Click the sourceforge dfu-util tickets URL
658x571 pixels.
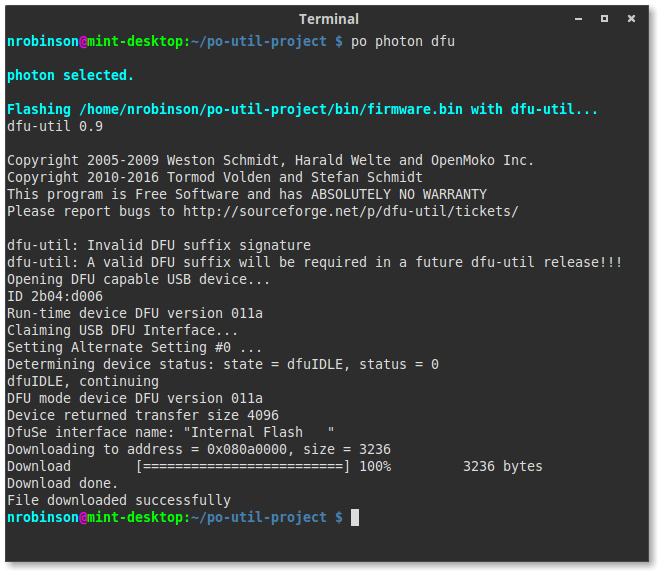pyautogui.click(x=351, y=211)
